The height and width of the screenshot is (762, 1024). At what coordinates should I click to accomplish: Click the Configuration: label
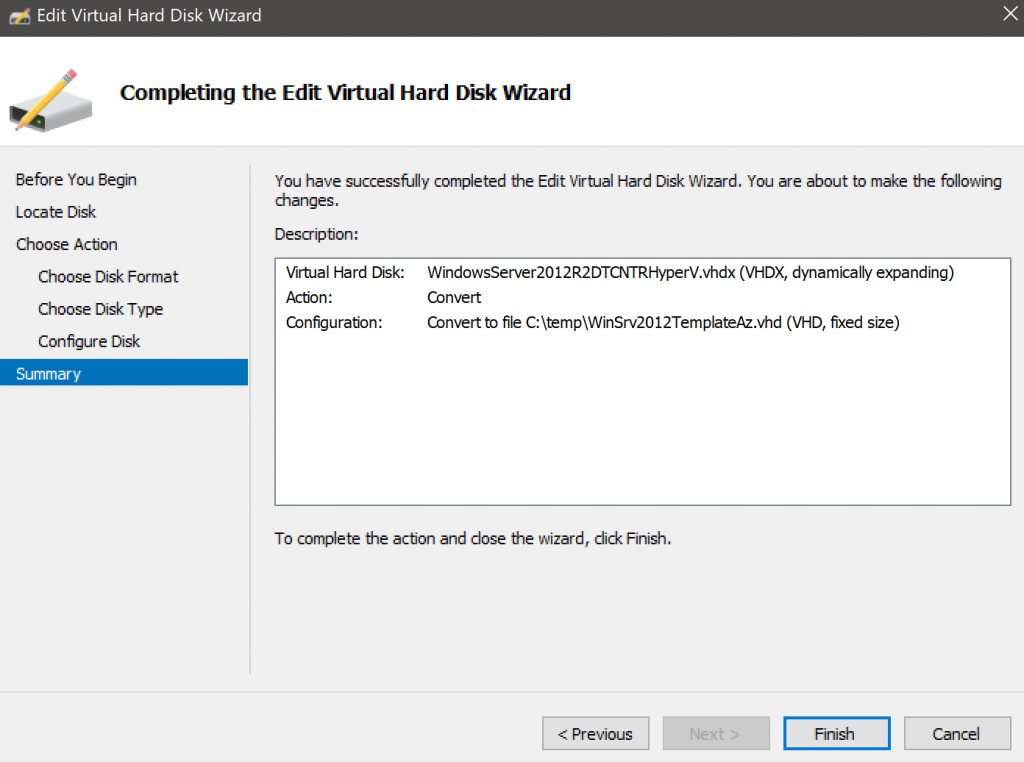click(334, 323)
